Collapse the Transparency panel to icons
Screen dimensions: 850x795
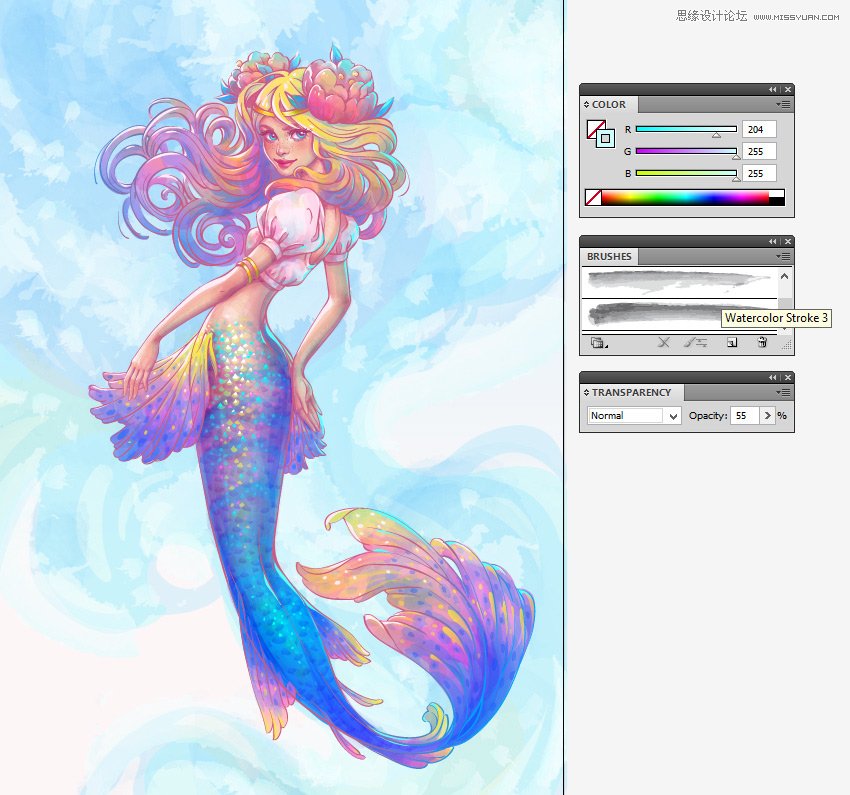click(772, 377)
